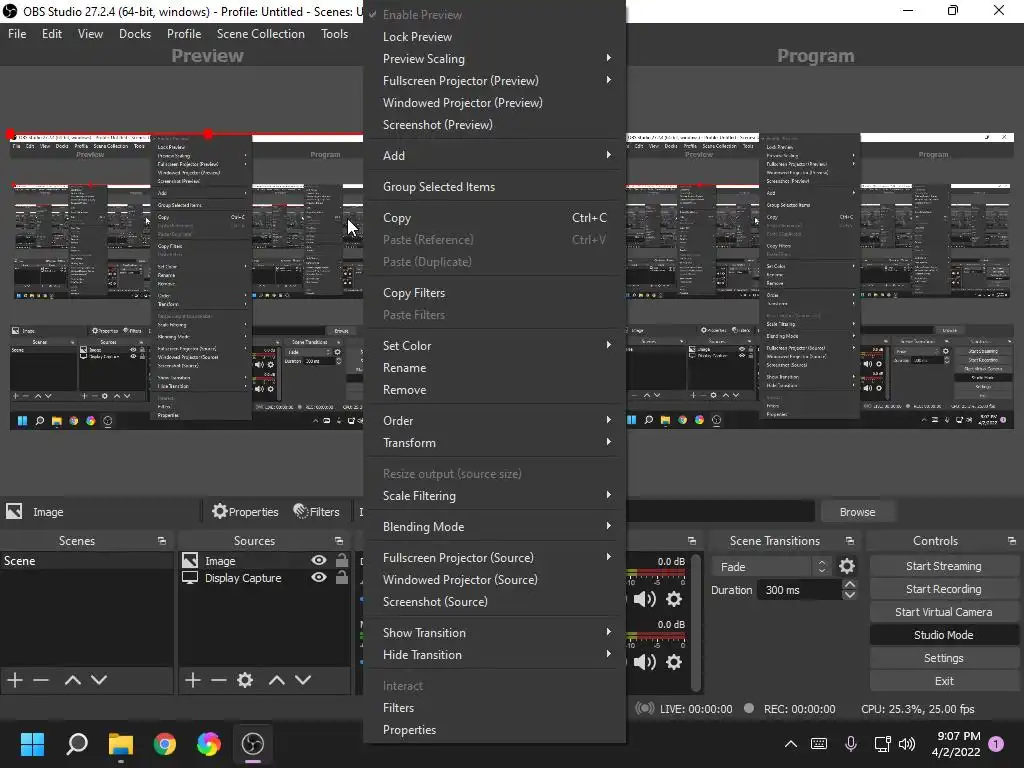Move source up arrow in Sources panel
The height and width of the screenshot is (768, 1024).
(276, 680)
